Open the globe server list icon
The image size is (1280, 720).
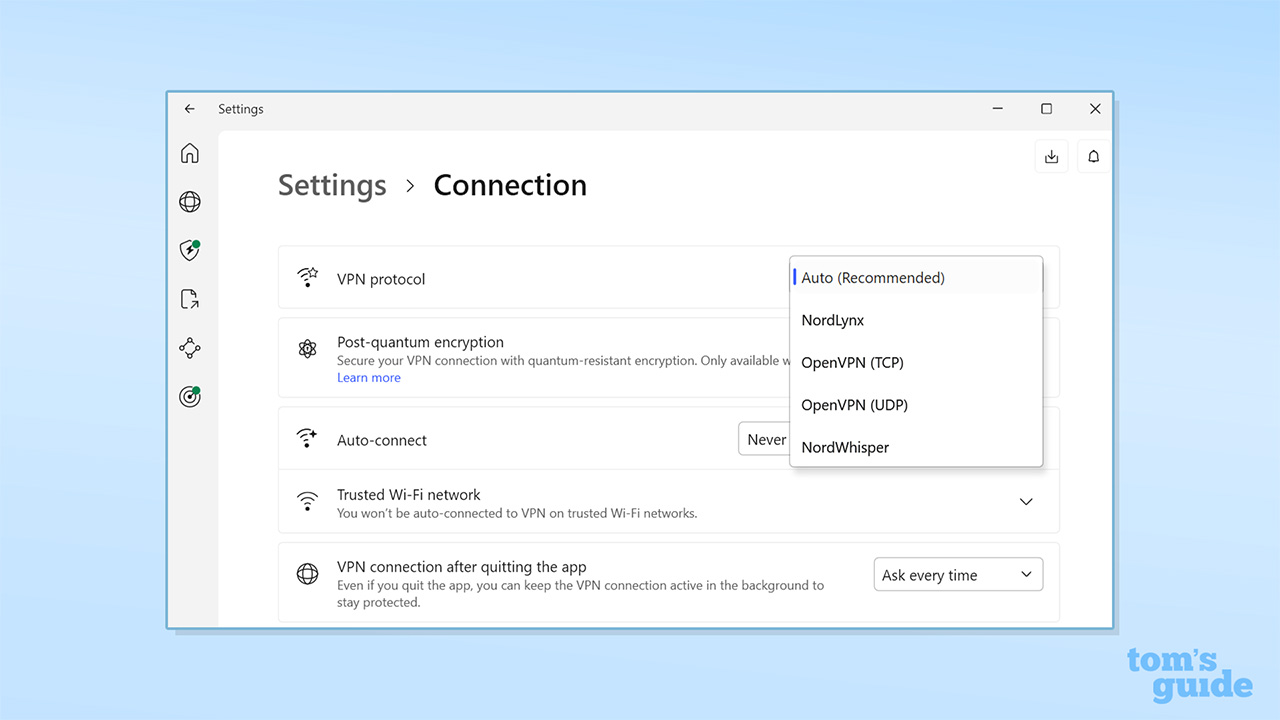190,202
